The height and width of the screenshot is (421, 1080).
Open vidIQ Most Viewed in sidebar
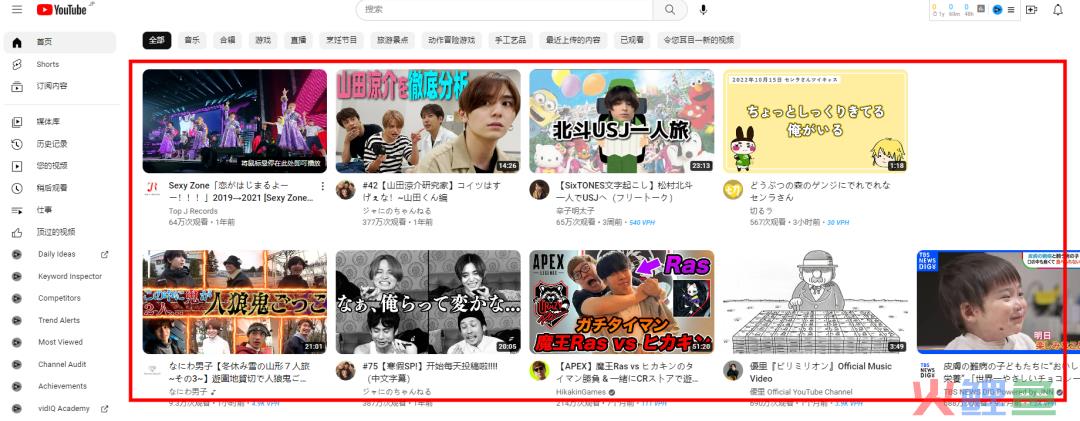click(x=60, y=342)
